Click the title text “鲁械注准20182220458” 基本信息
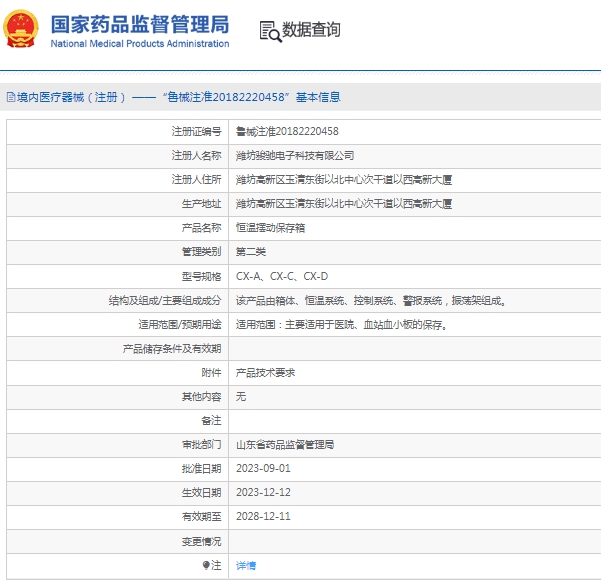 [x=251, y=97]
